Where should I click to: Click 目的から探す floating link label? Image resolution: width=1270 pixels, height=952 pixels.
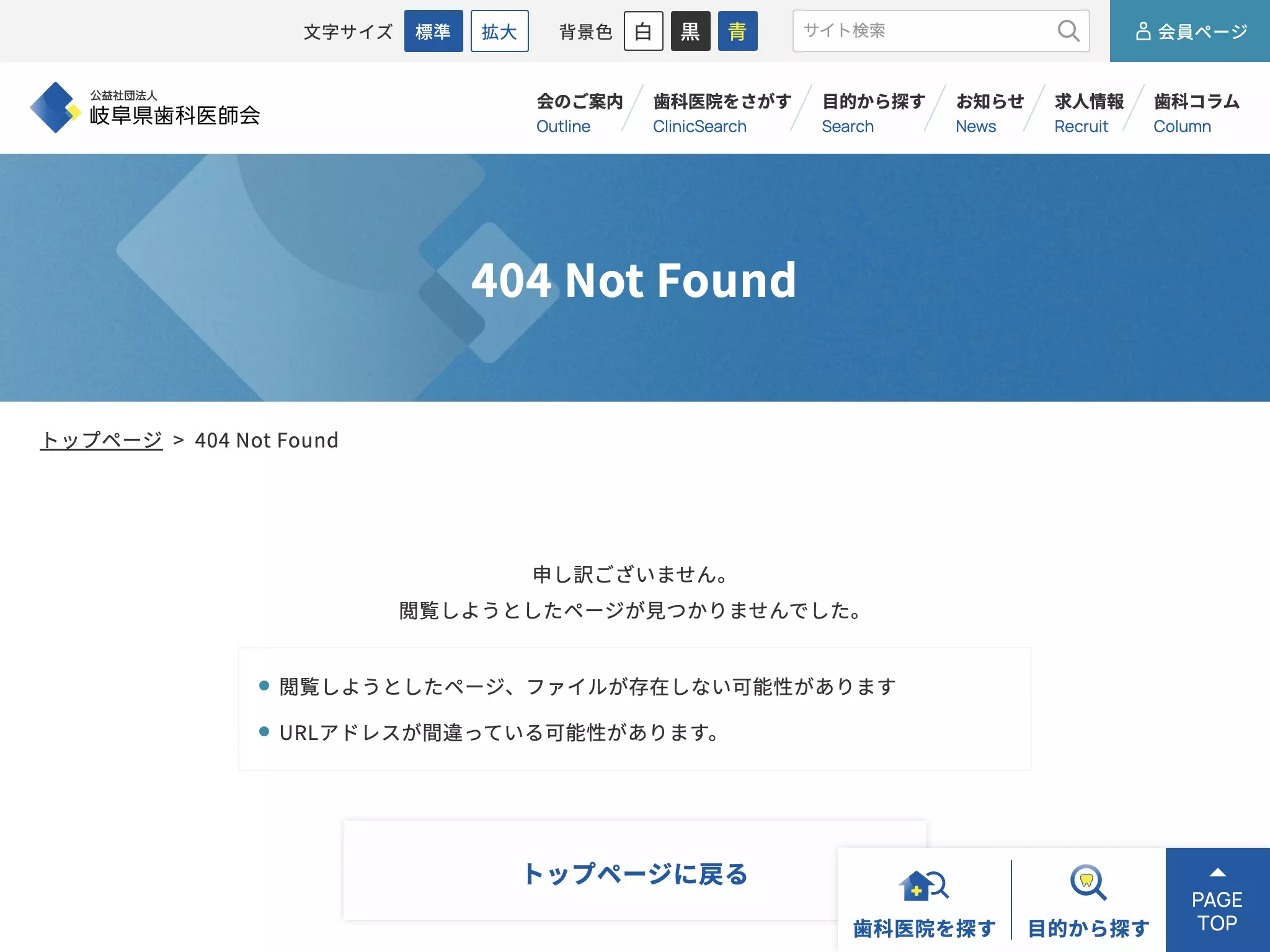point(1088,928)
